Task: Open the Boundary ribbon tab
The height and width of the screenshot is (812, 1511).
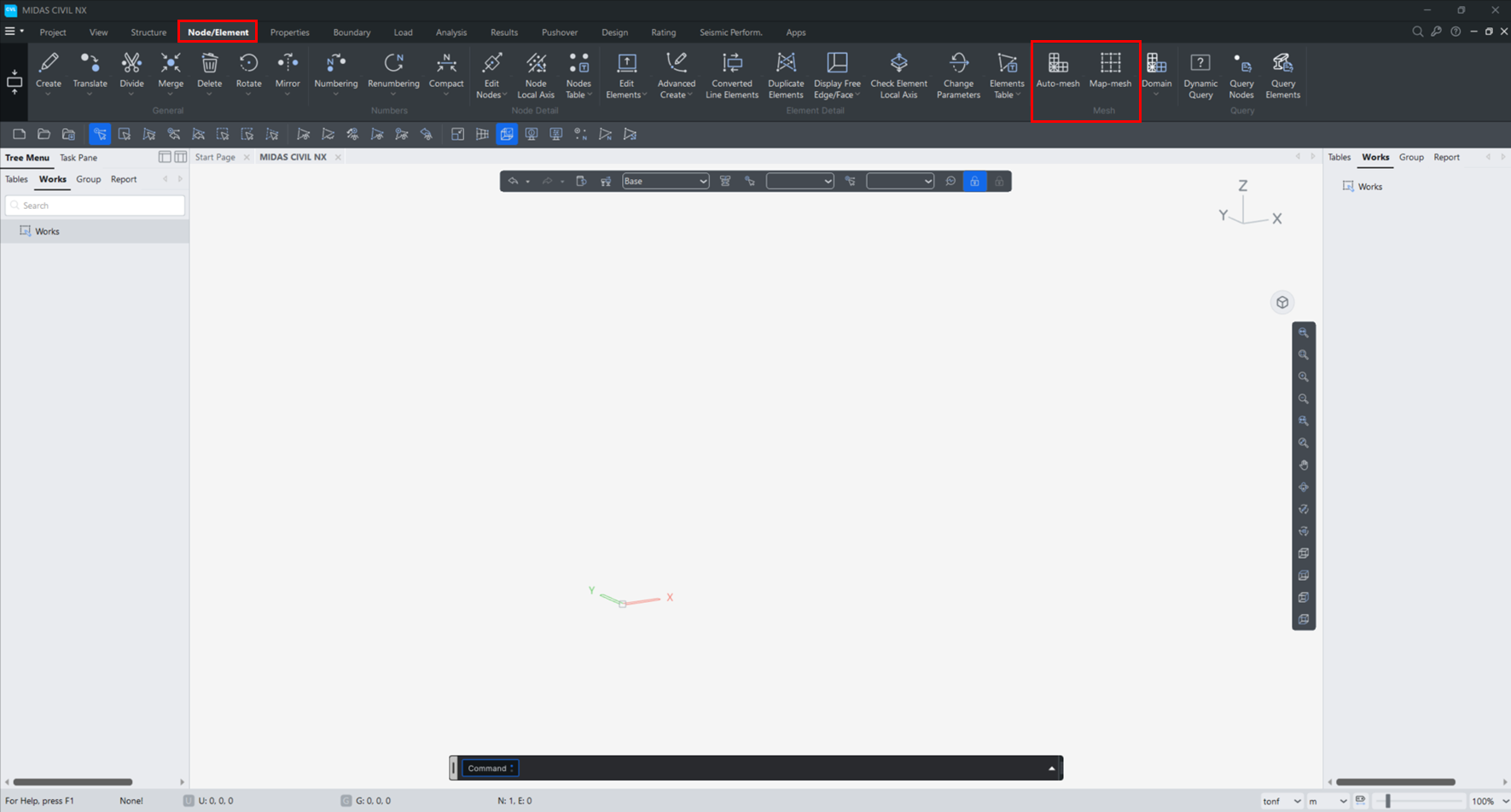Action: click(352, 32)
